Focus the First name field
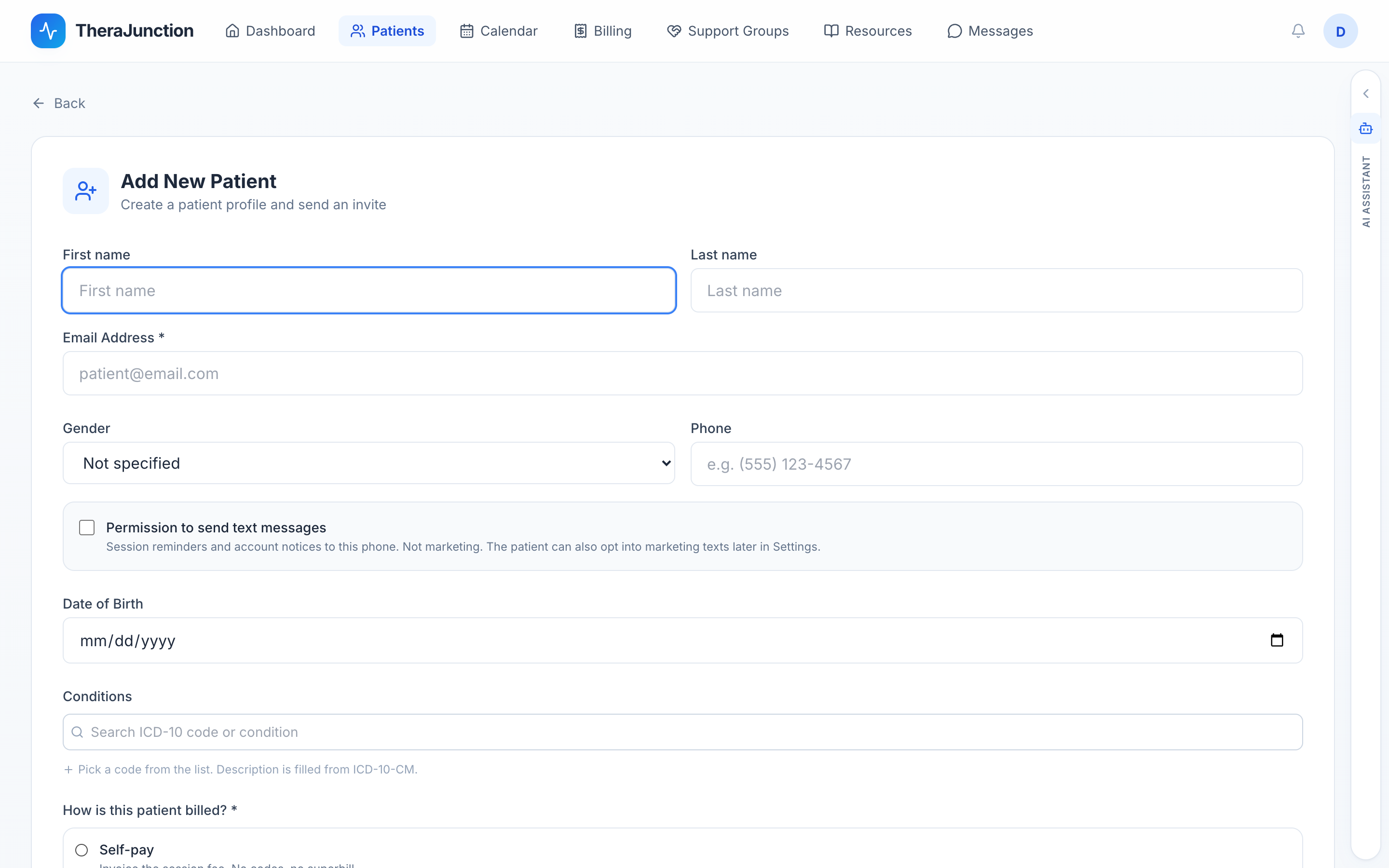 369,290
